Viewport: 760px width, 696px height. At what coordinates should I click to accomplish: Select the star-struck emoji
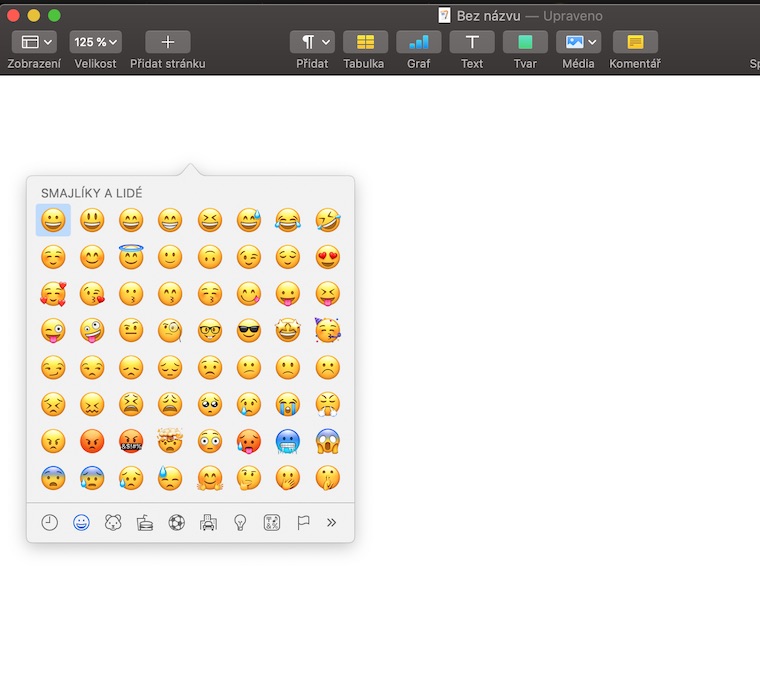(288, 331)
